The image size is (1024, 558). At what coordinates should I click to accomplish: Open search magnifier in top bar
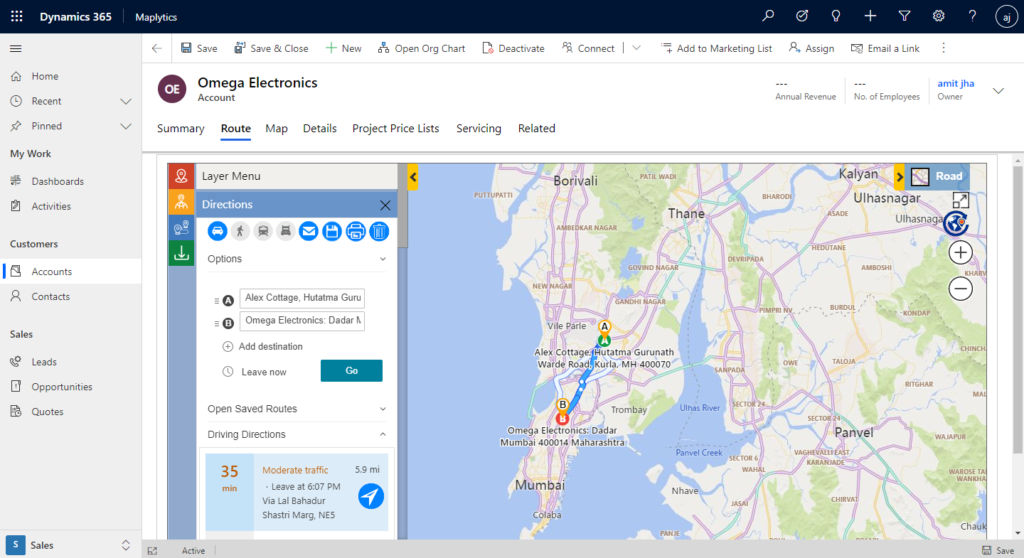[768, 16]
